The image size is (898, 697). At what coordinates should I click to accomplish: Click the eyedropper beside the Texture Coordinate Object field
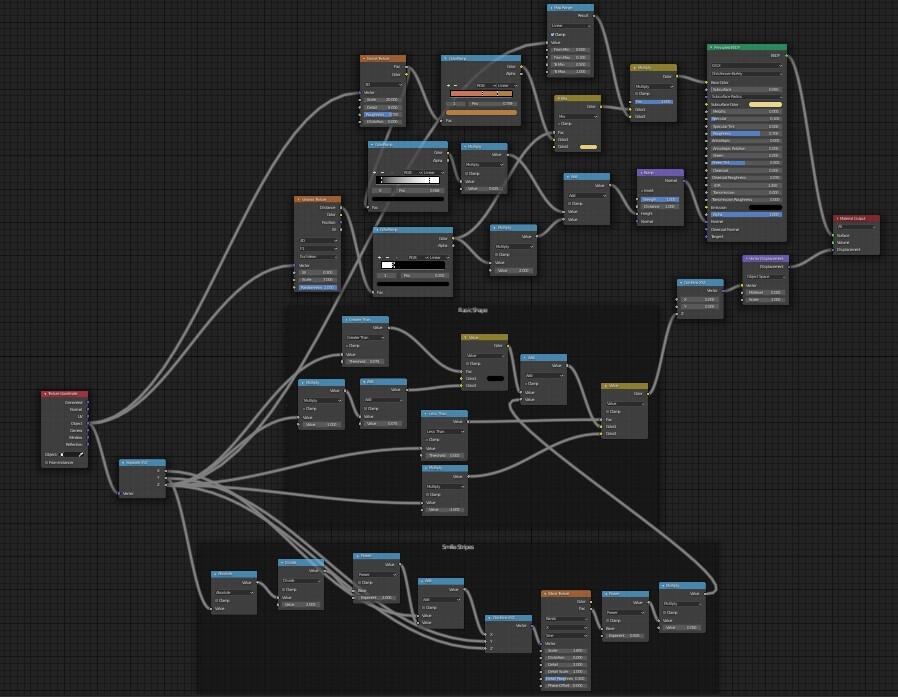pyautogui.click(x=82, y=454)
